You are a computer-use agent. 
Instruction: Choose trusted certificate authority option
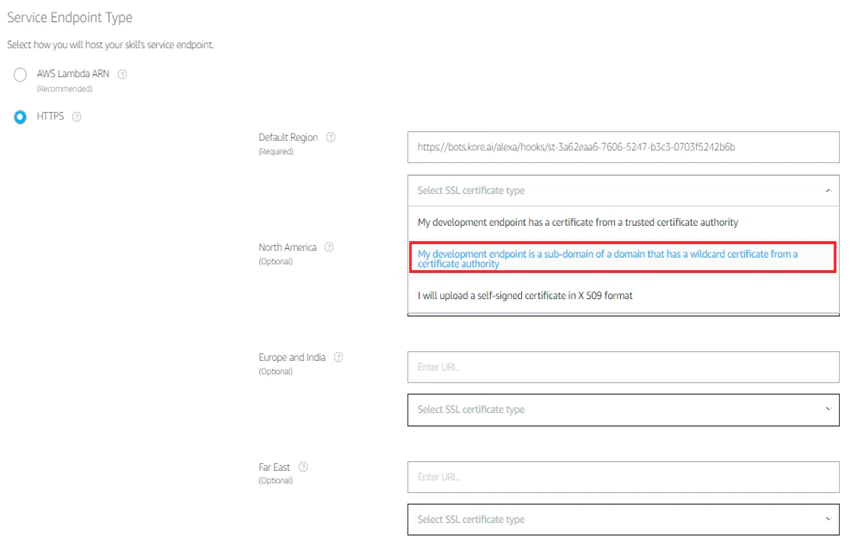click(623, 222)
